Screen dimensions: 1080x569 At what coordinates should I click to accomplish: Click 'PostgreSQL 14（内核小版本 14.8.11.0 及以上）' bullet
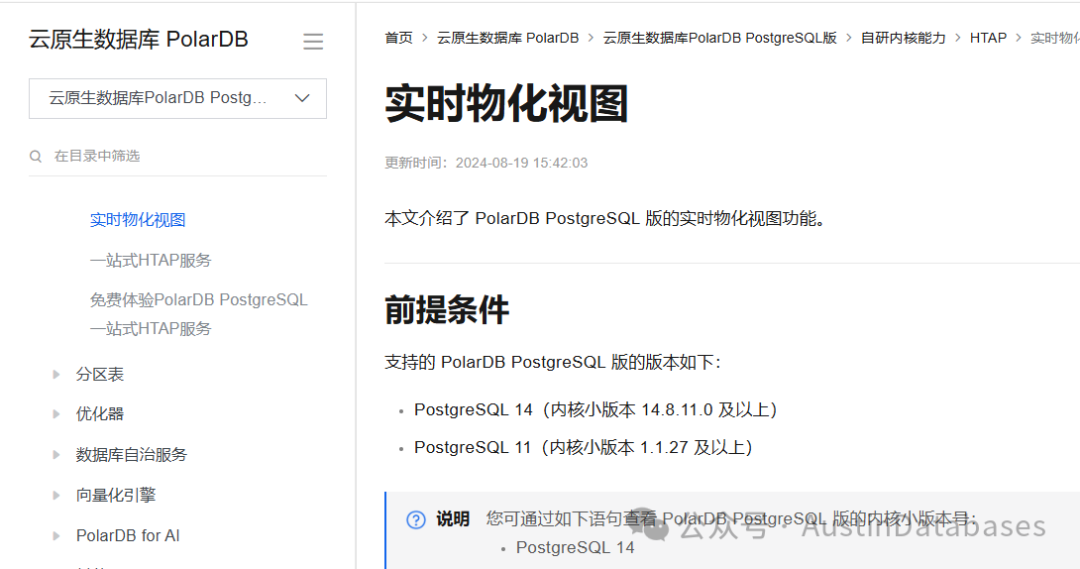pos(596,410)
